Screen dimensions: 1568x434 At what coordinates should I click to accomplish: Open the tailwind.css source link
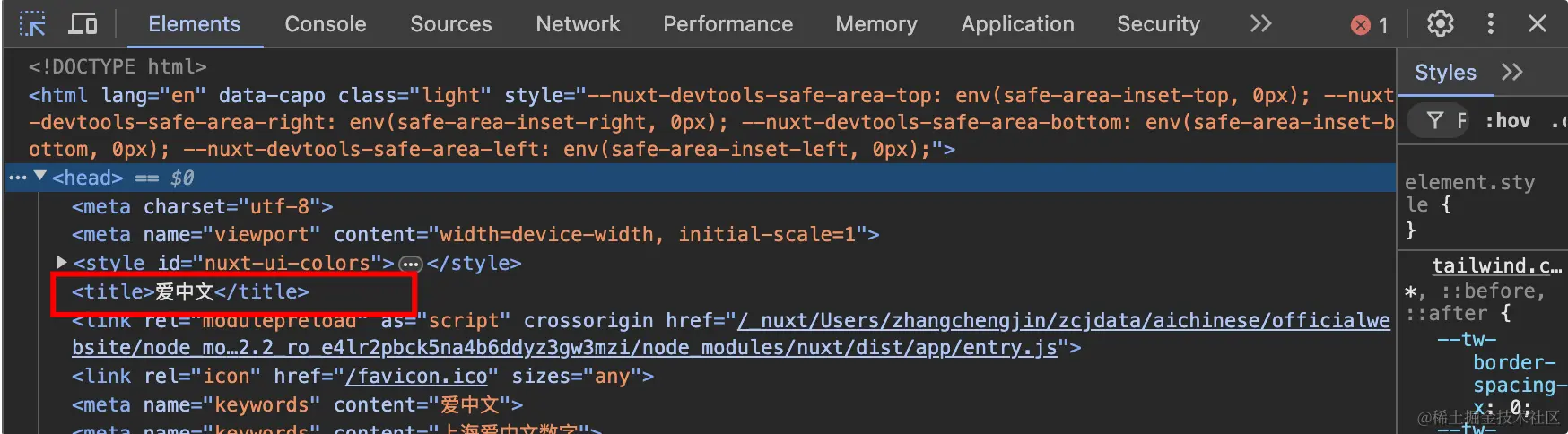tap(1495, 265)
